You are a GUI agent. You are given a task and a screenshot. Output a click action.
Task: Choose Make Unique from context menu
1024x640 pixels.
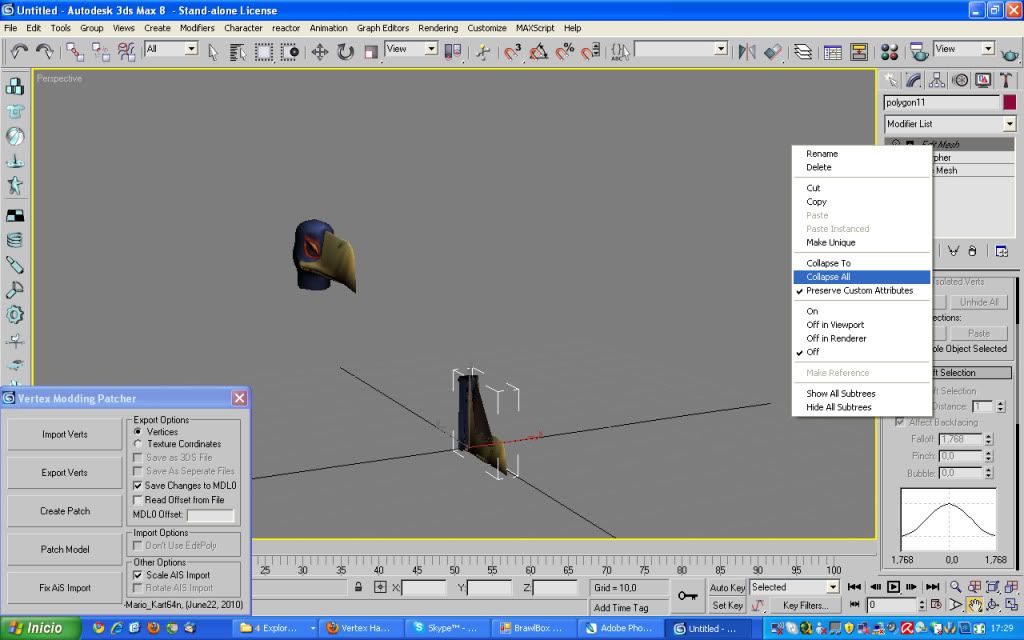point(861,242)
